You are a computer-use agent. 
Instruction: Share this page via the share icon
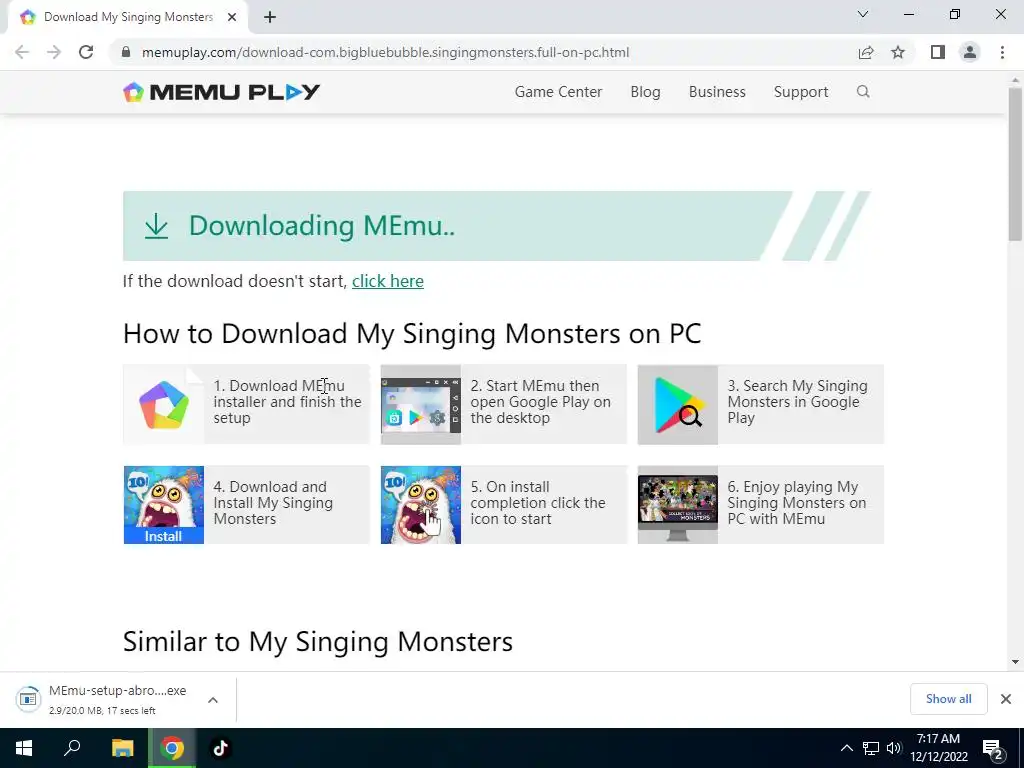pyautogui.click(x=866, y=52)
